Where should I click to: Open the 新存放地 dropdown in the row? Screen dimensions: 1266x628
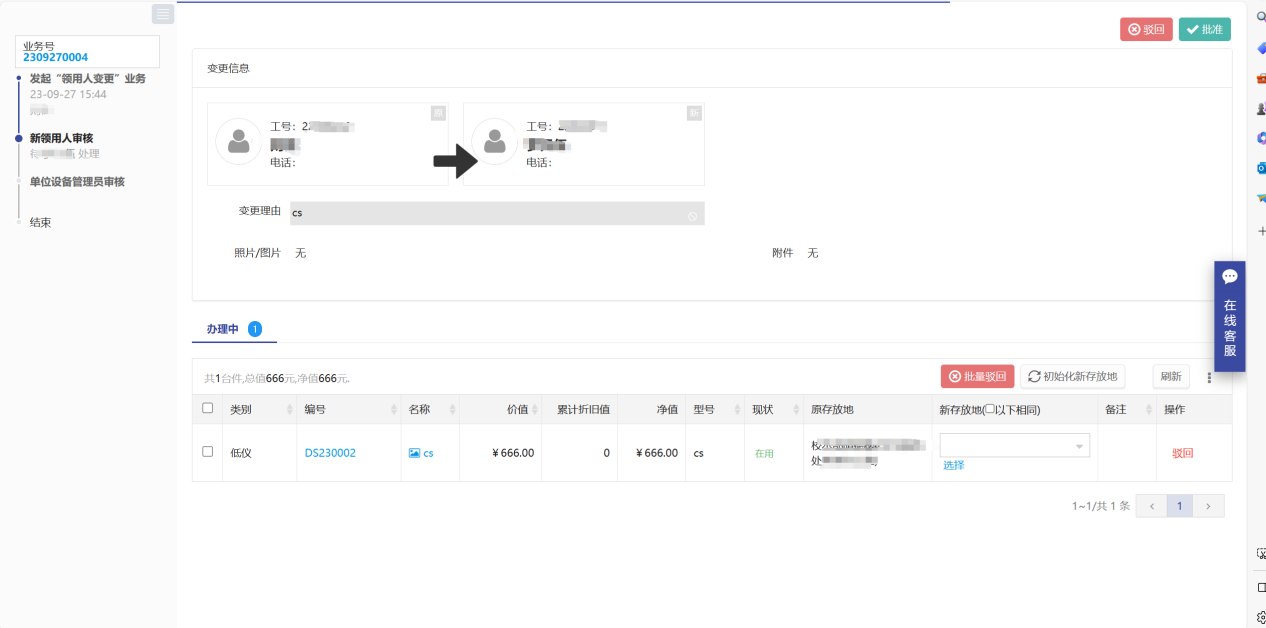(x=1014, y=446)
